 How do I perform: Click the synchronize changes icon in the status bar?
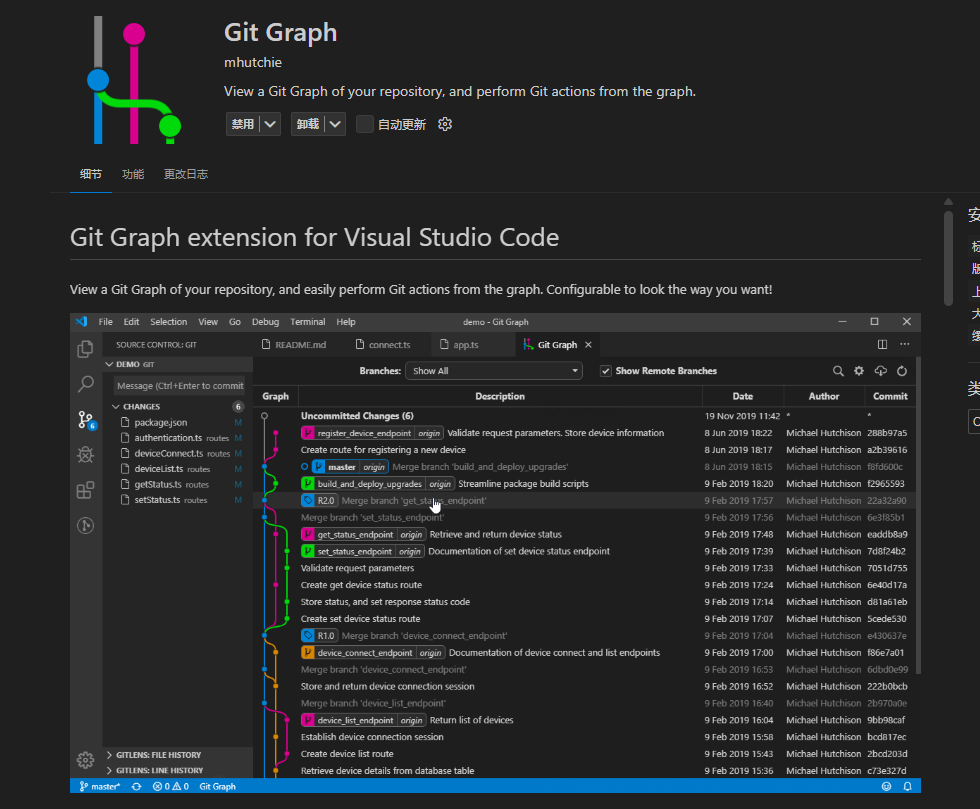(136, 786)
